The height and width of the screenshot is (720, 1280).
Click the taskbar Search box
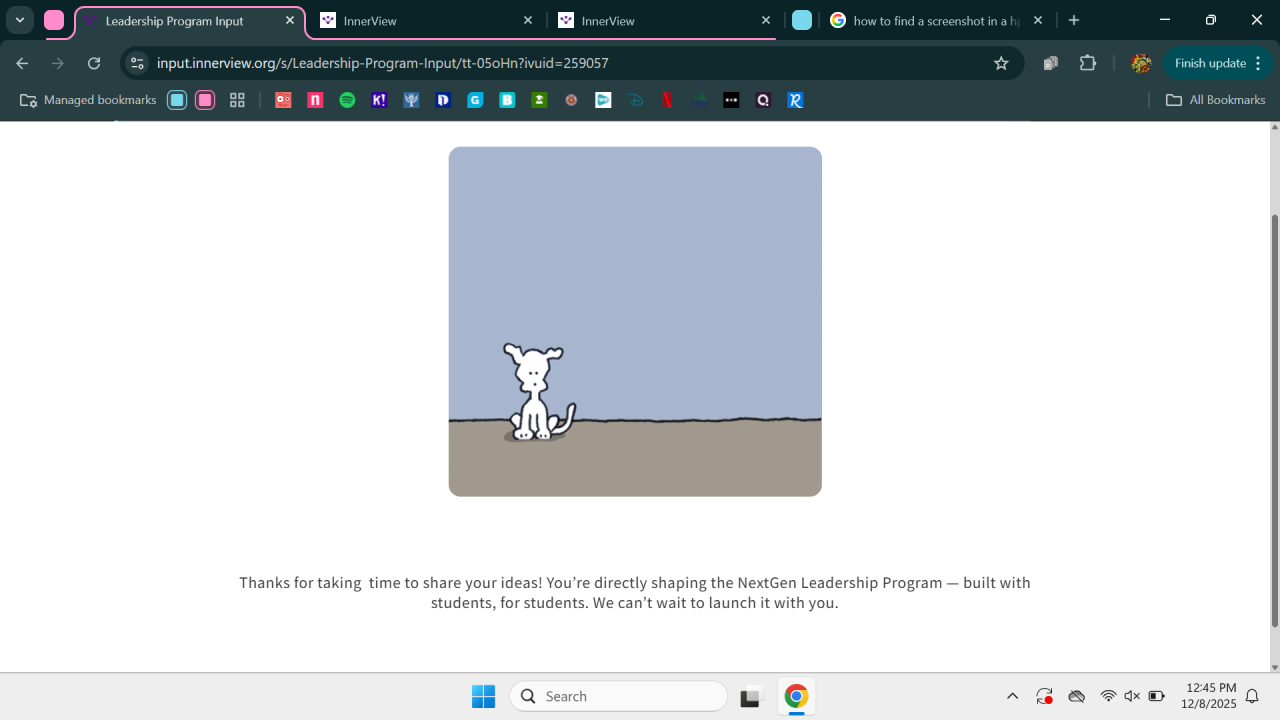(x=618, y=696)
